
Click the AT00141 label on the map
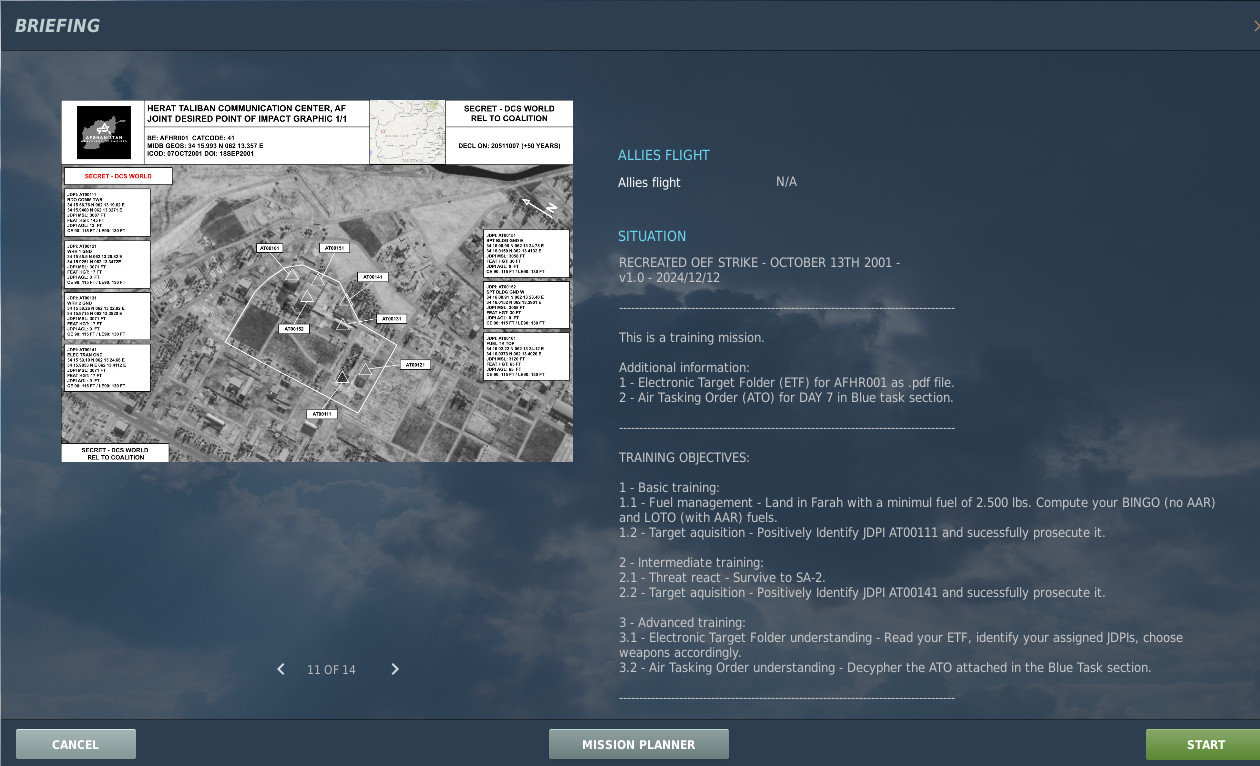coord(373,277)
